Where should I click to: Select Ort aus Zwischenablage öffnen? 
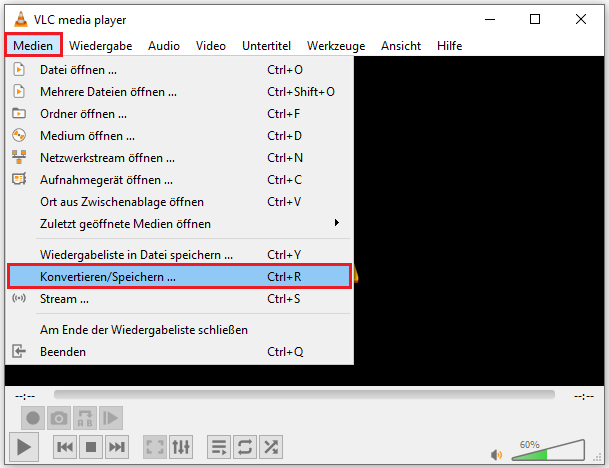[179, 202]
